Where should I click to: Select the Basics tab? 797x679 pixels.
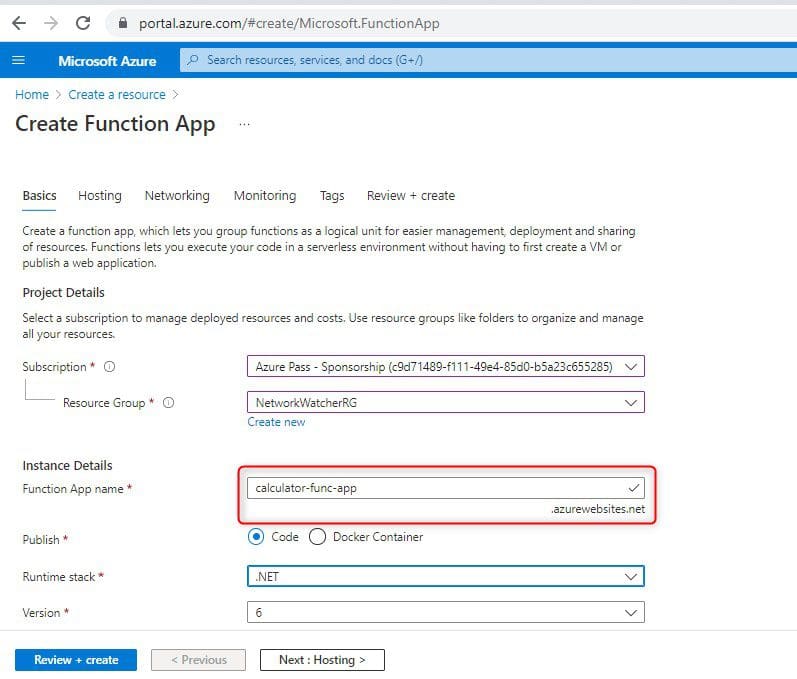(x=40, y=196)
